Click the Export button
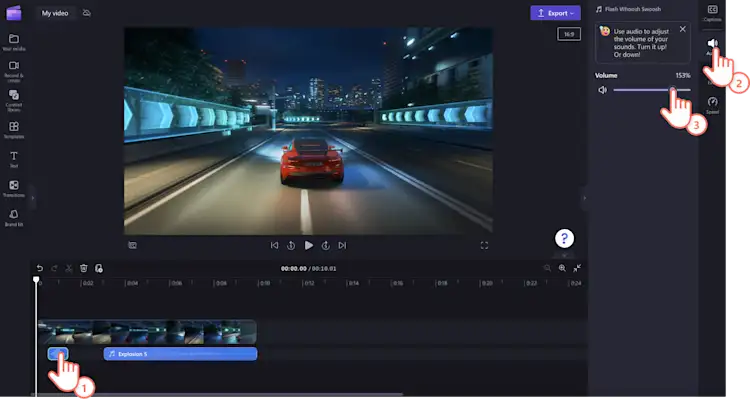This screenshot has height=399, width=750. click(555, 13)
